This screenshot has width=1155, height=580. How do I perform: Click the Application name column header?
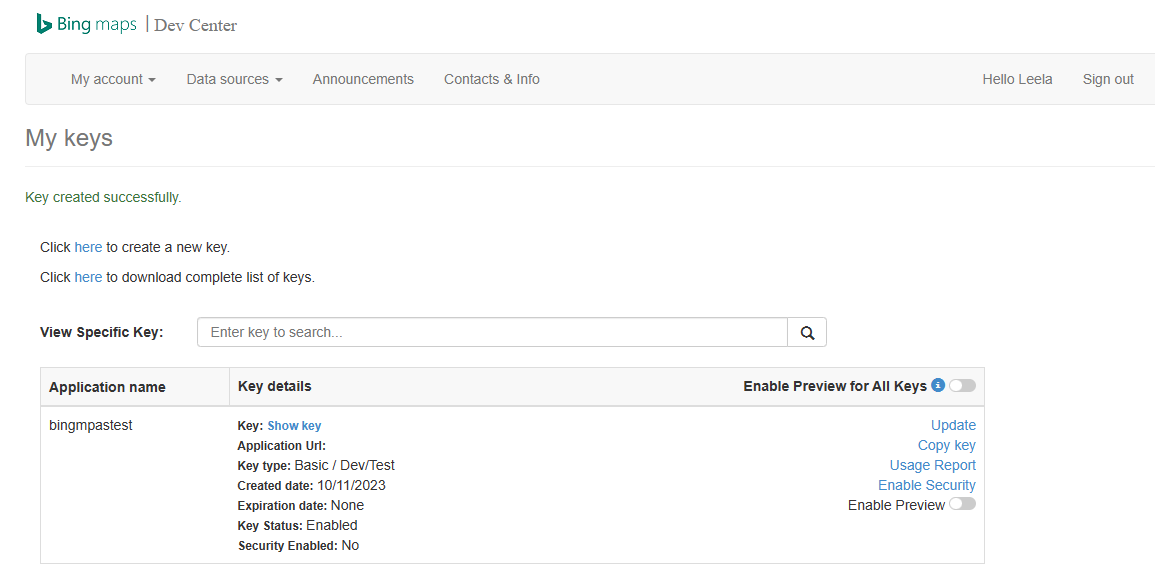(x=108, y=387)
